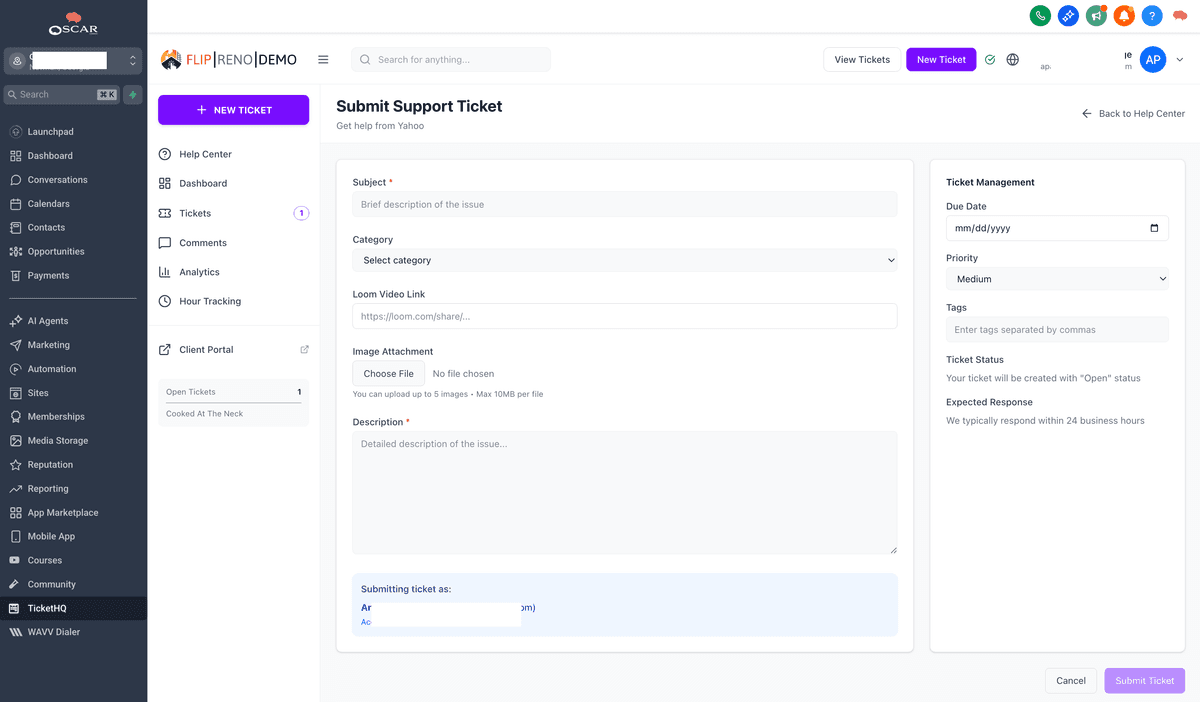Select Analytics in the TicketHQ panel
Image resolution: width=1200 pixels, height=702 pixels.
coord(199,271)
